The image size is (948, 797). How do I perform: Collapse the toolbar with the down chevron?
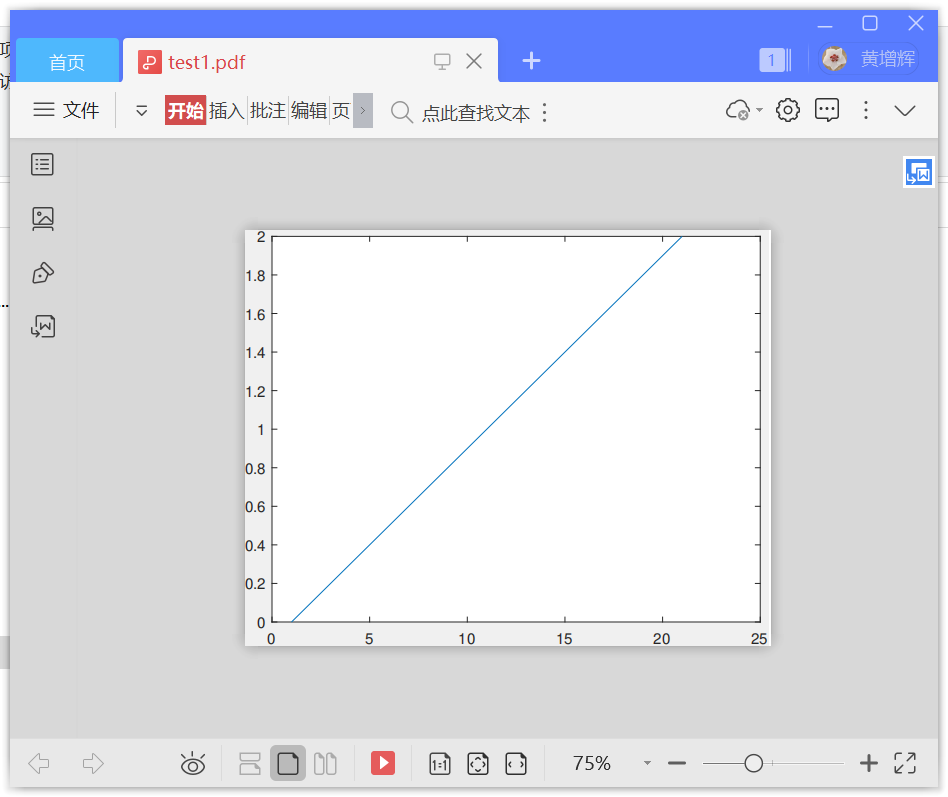pos(905,110)
